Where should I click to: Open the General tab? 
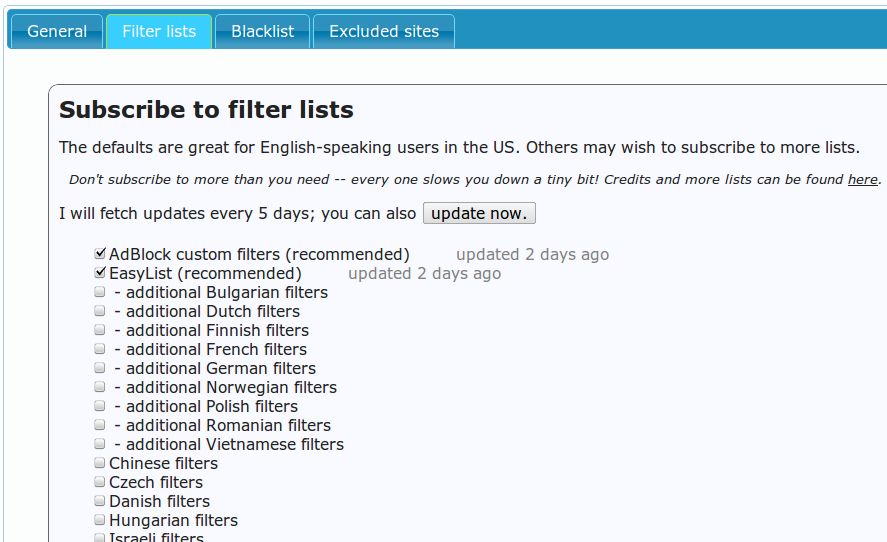[57, 31]
